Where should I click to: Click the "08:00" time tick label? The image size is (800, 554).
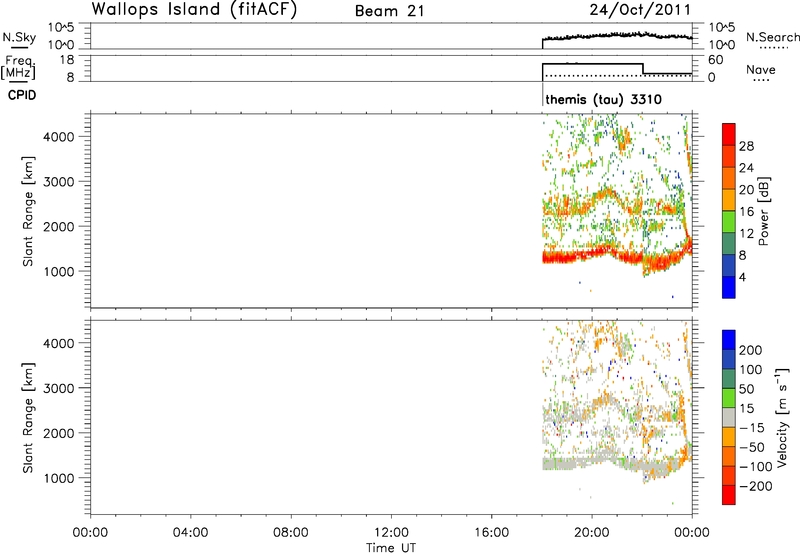pos(291,533)
